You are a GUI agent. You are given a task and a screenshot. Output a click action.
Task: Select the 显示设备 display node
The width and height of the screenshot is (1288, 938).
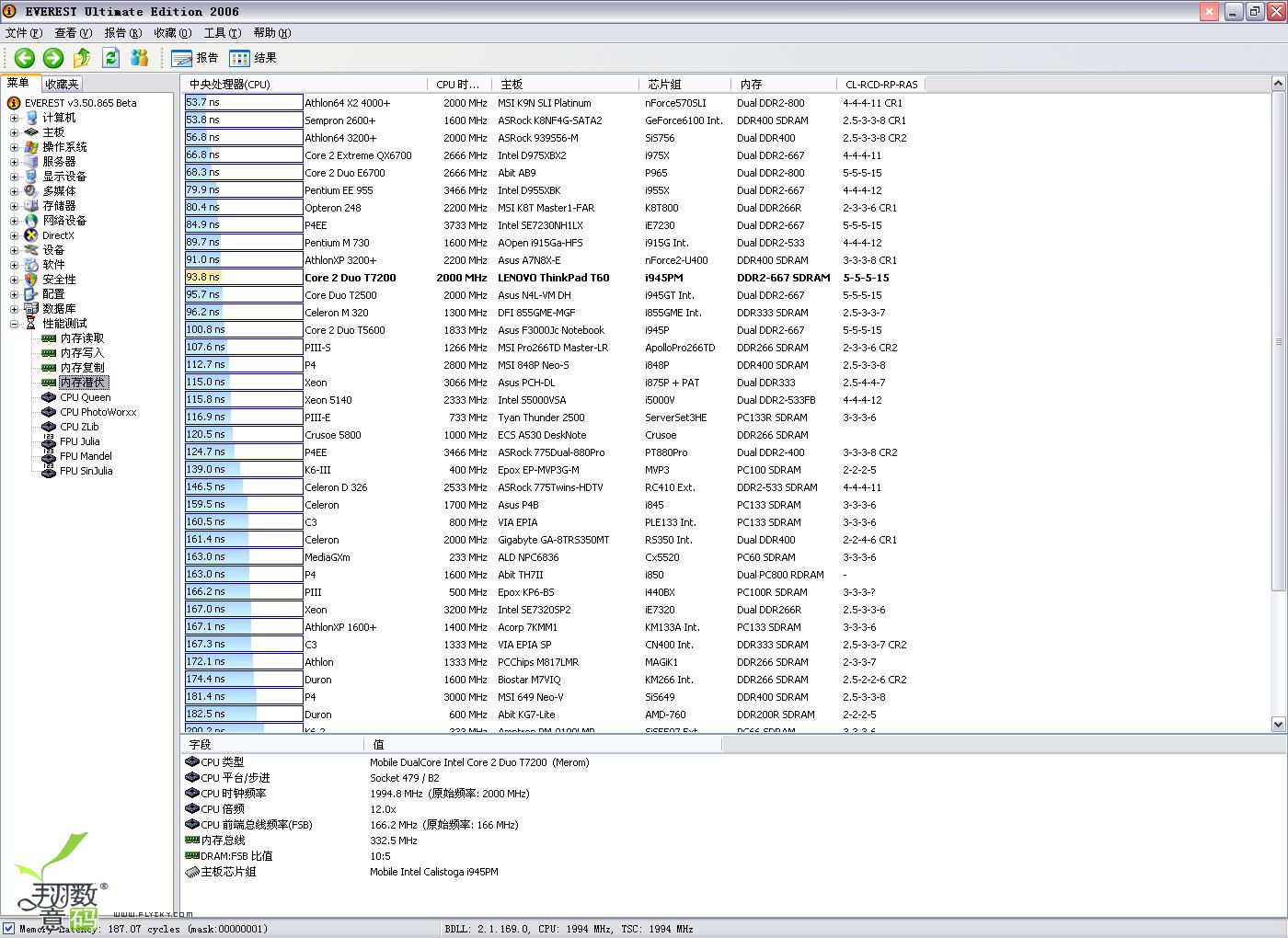[64, 177]
